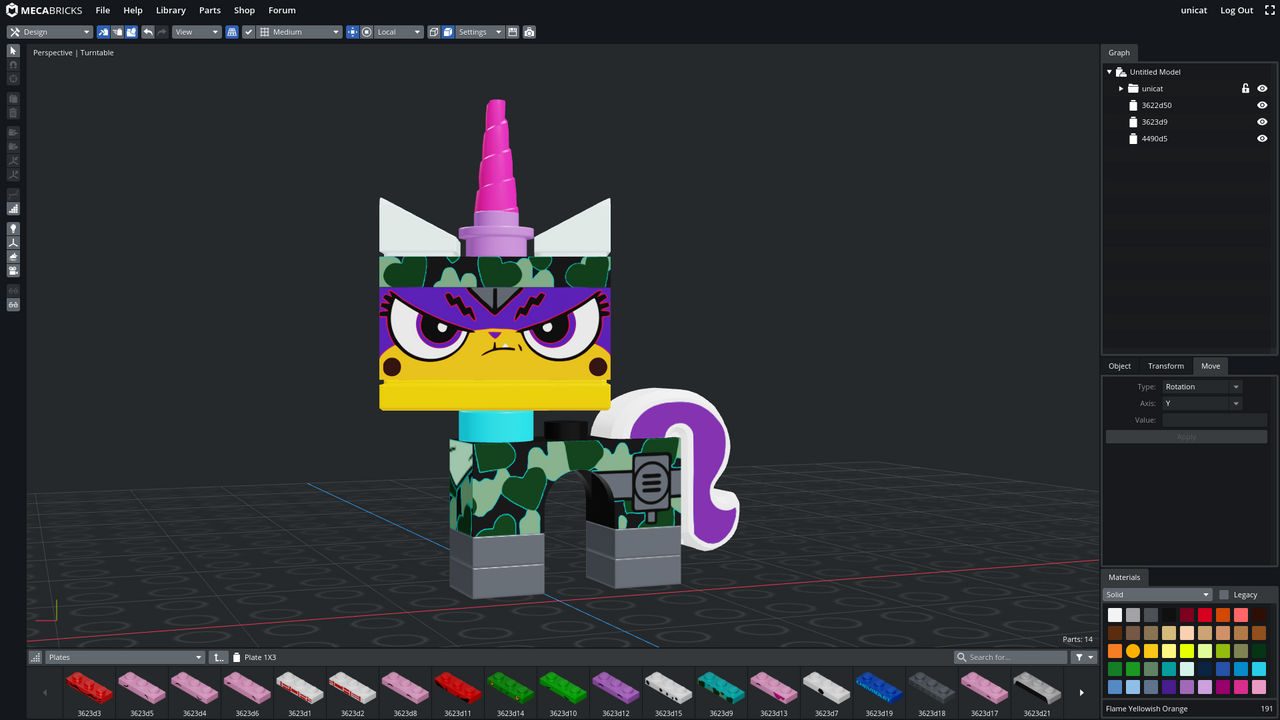Enable the Legacy checkbox
Screen dimensions: 1280x720
(x=1224, y=595)
